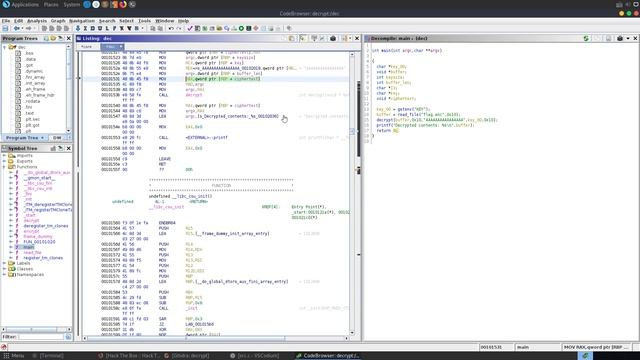The width and height of the screenshot is (640, 360).
Task: Click the Listing vertical scrollbar
Action: click(x=352, y=193)
